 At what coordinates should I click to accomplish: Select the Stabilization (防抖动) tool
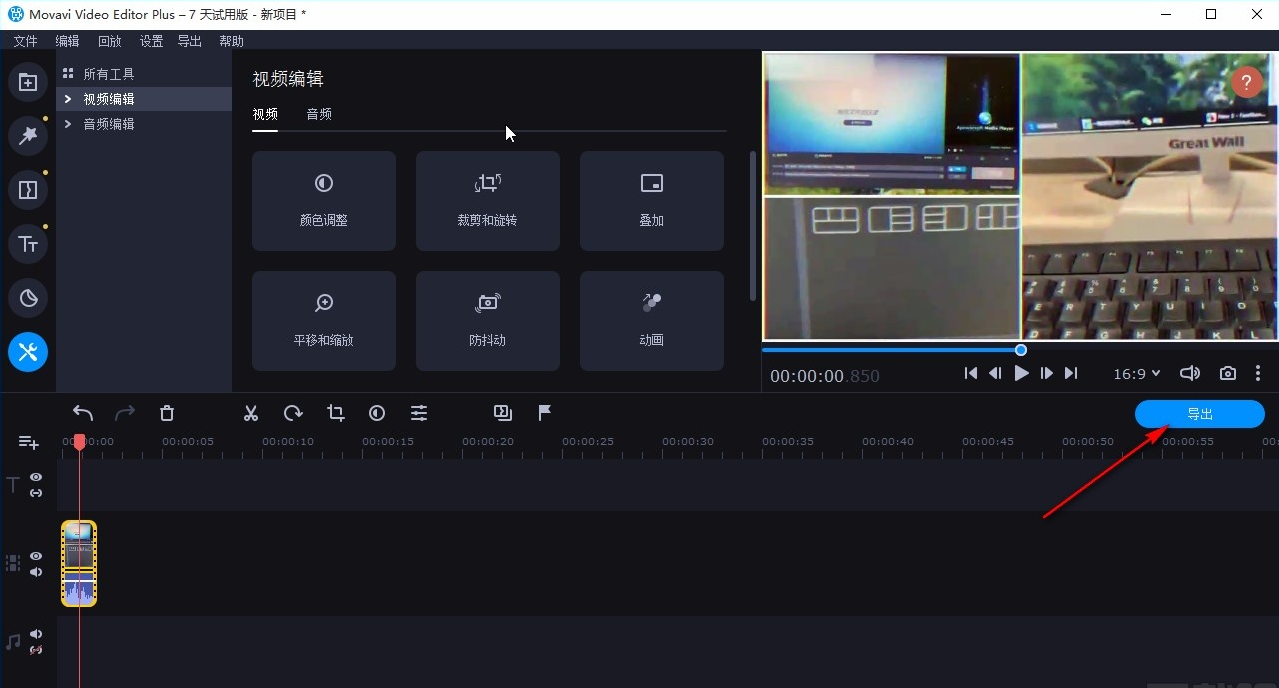pyautogui.click(x=488, y=321)
